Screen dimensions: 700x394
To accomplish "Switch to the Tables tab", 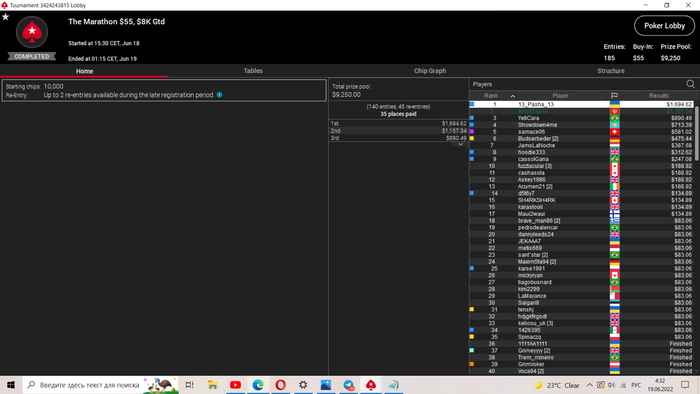I will pyautogui.click(x=253, y=71).
